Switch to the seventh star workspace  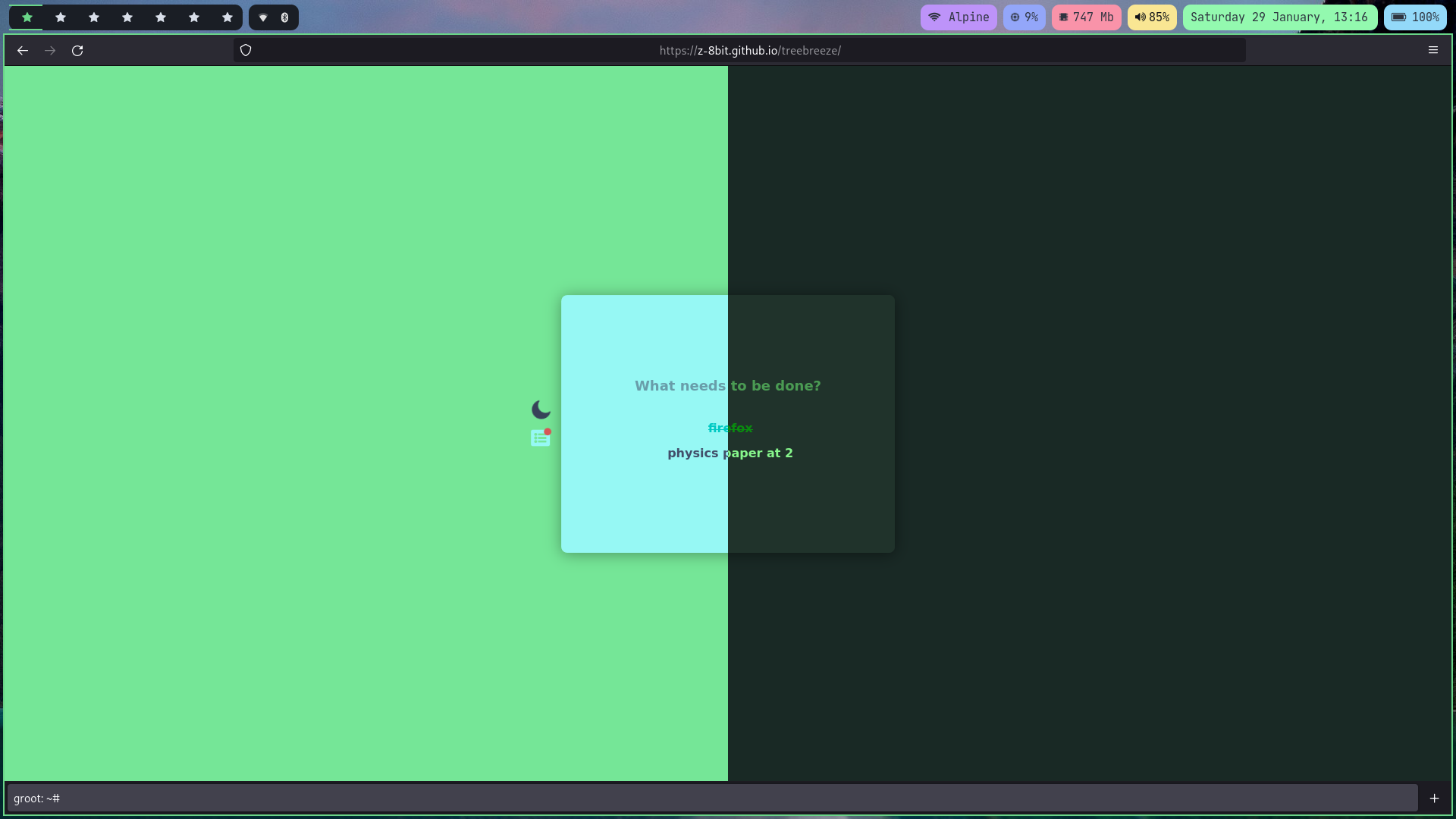227,17
